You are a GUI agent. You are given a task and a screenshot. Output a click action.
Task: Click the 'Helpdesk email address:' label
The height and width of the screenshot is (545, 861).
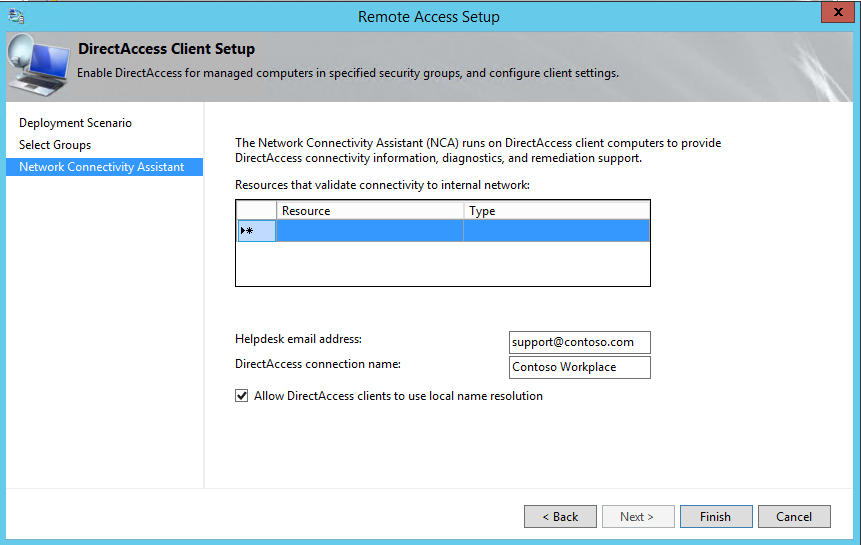(x=298, y=339)
